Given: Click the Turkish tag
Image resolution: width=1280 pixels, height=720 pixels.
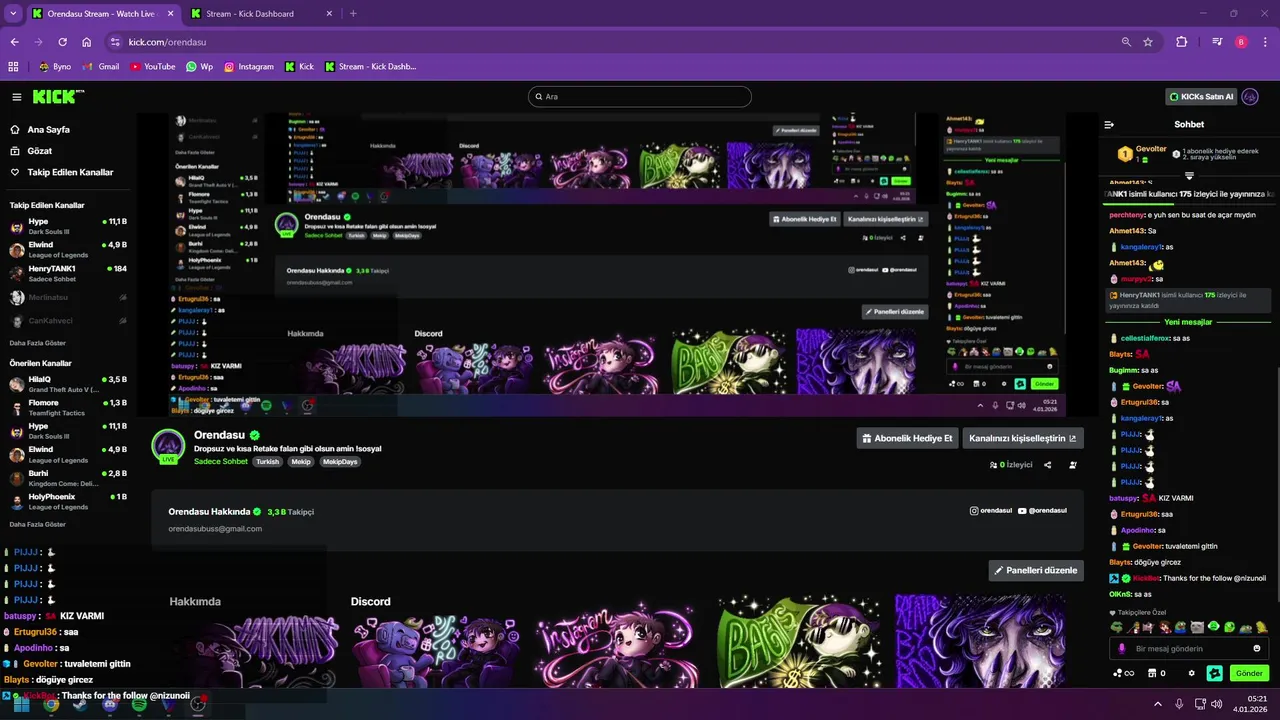Looking at the screenshot, I should point(267,462).
